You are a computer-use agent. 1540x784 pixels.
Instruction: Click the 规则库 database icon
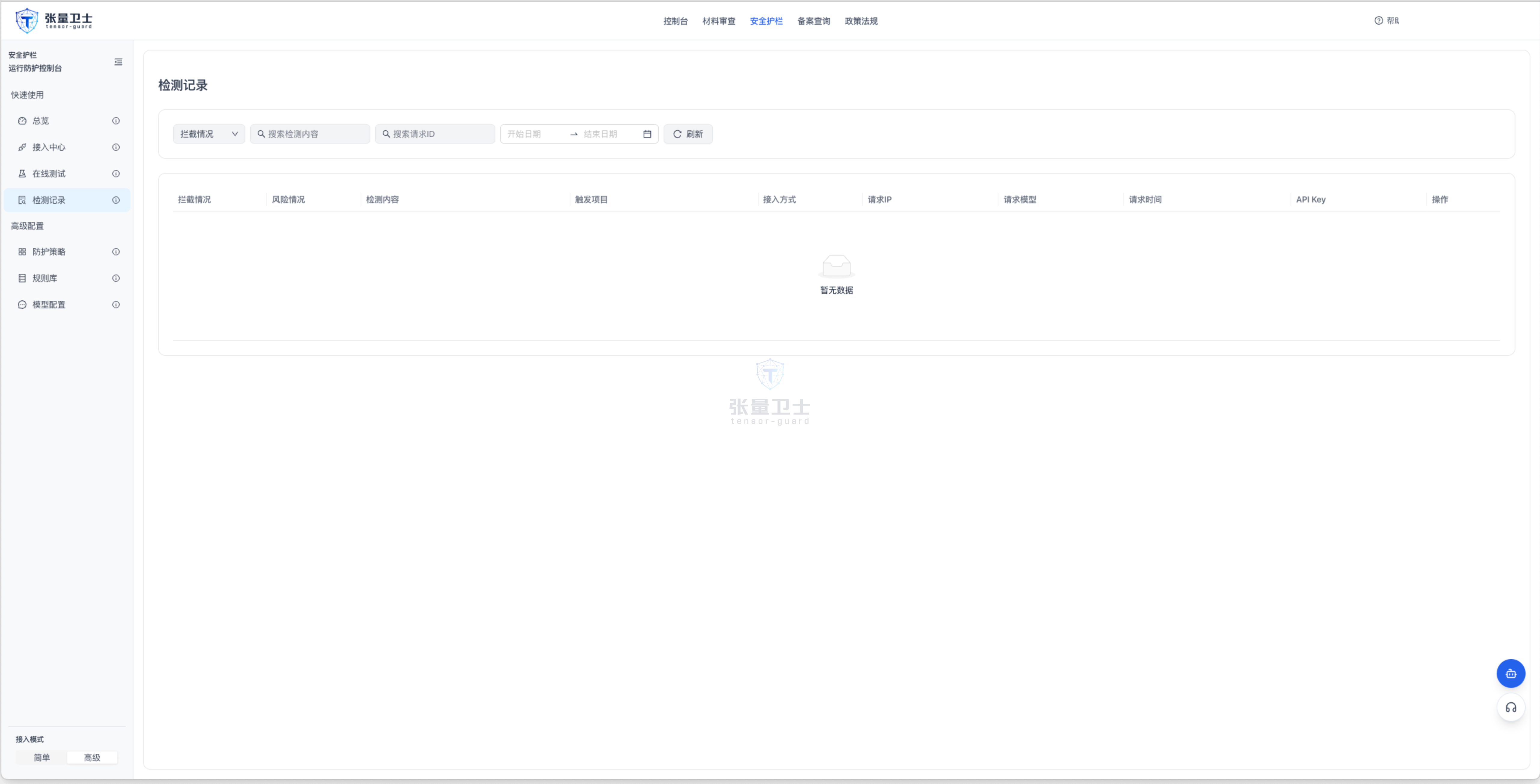[22, 278]
